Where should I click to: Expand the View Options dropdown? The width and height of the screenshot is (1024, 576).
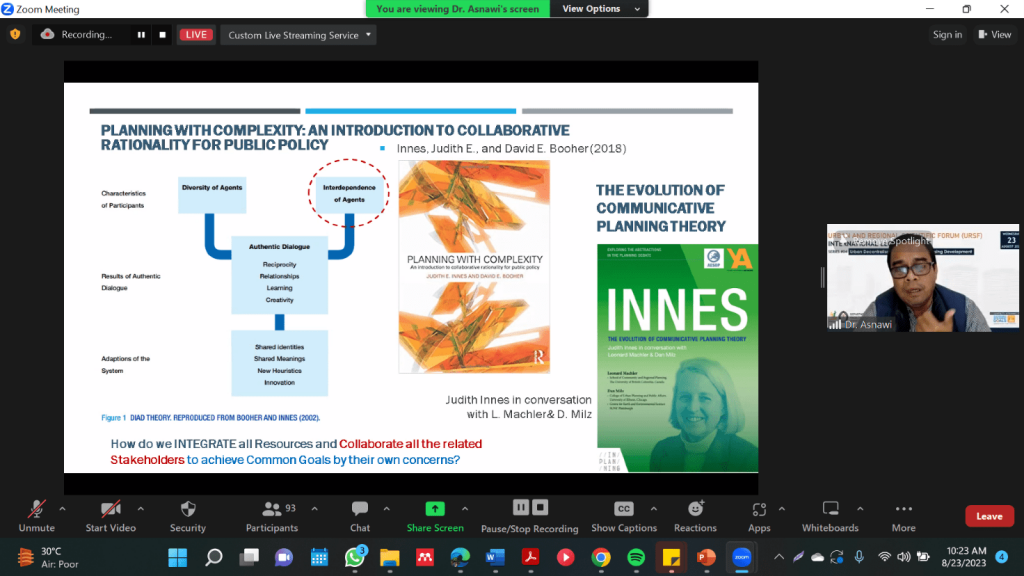pos(591,9)
